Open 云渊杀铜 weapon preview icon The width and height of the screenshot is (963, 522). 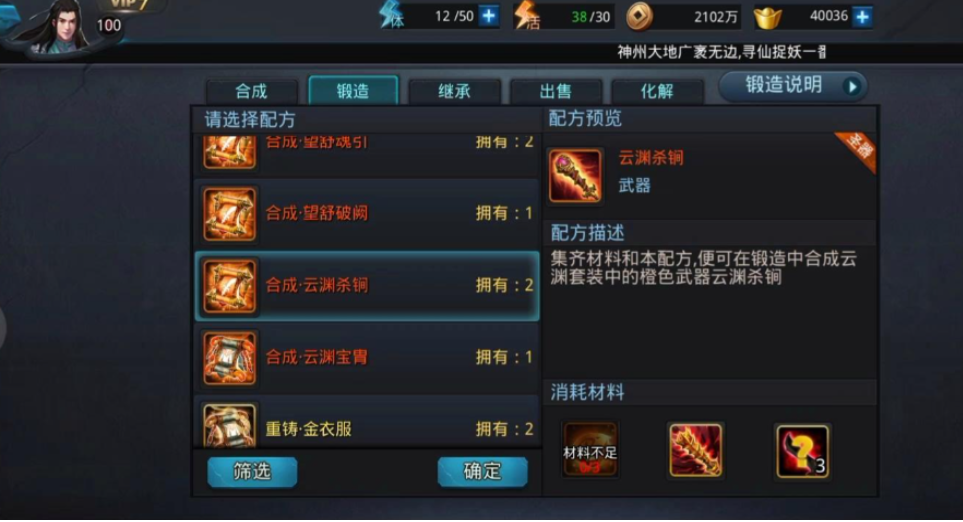(x=575, y=176)
